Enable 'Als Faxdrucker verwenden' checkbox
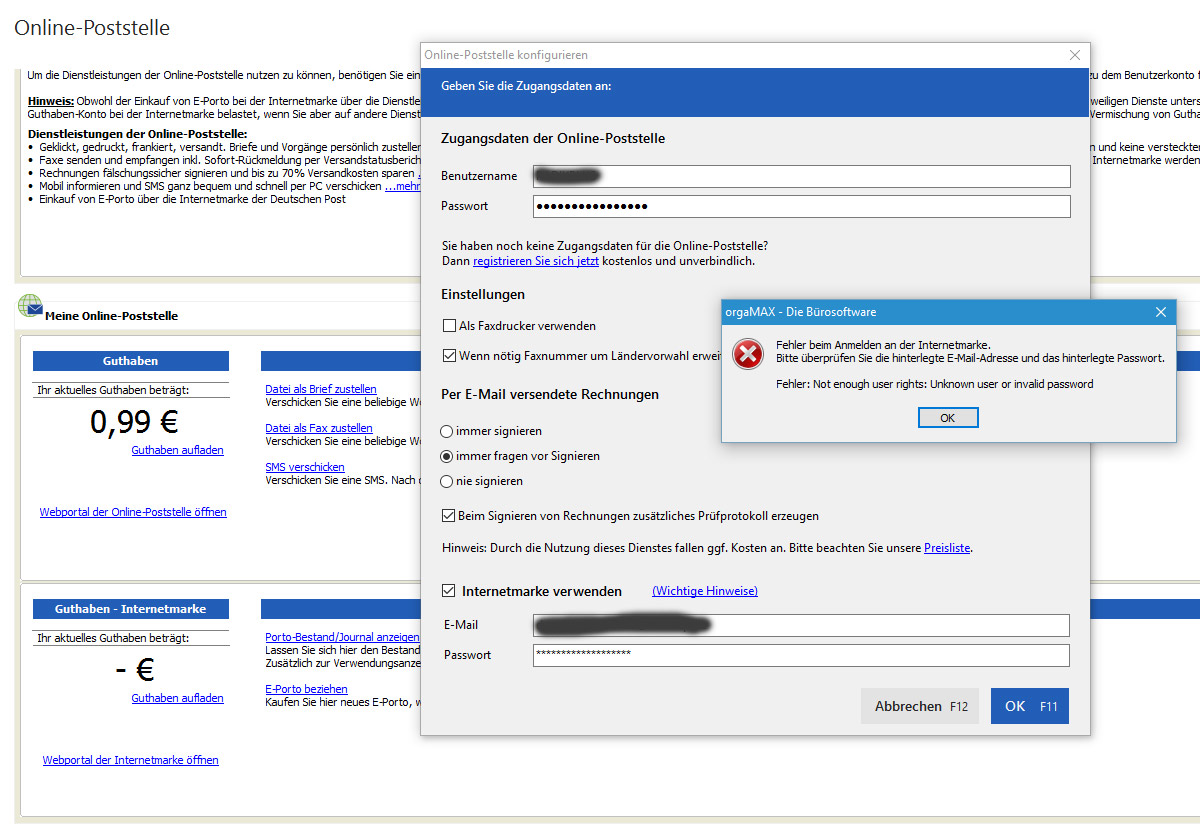Screen dimensions: 1200x838 pos(449,326)
